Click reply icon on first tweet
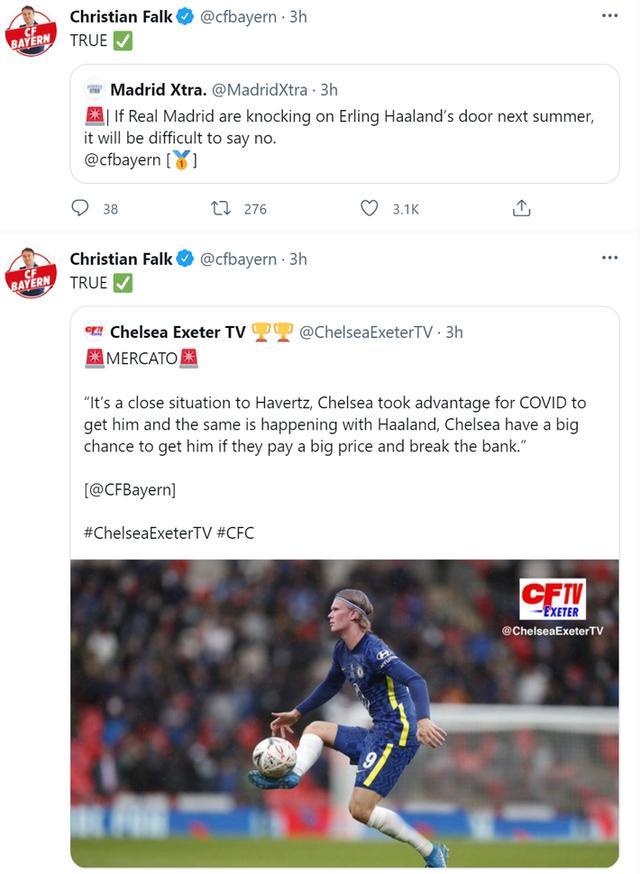The image size is (640, 874). [x=81, y=208]
